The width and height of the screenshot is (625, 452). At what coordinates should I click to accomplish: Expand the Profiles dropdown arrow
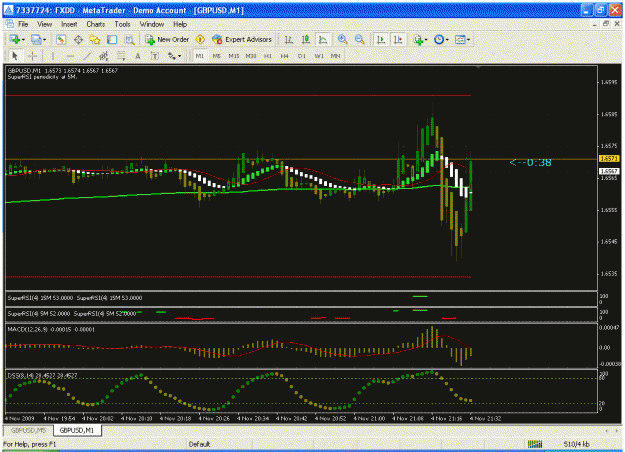pos(44,40)
